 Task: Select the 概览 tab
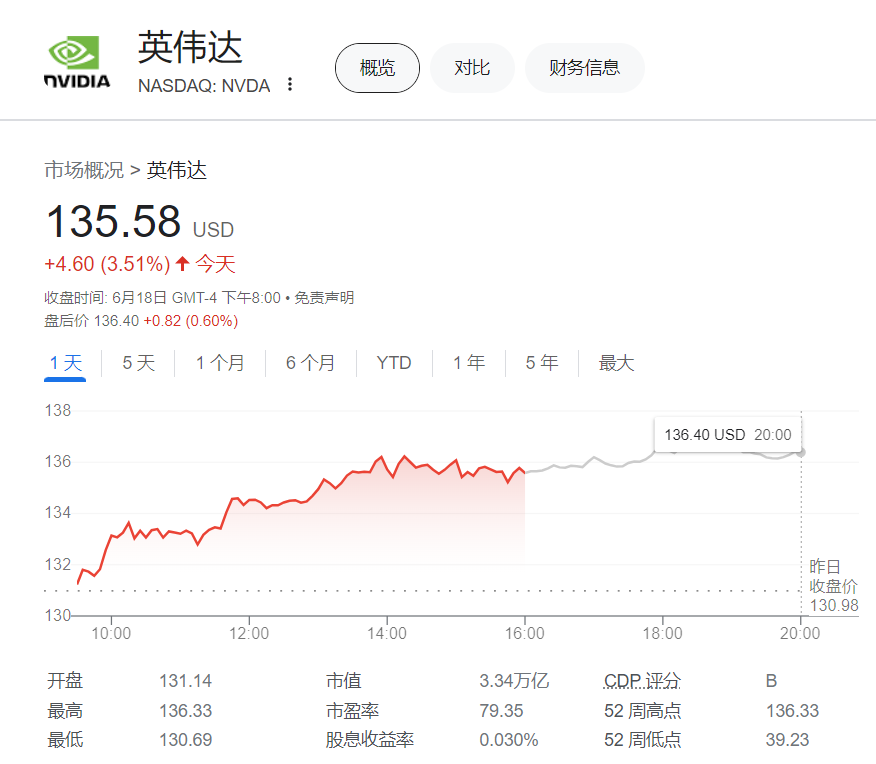click(377, 68)
